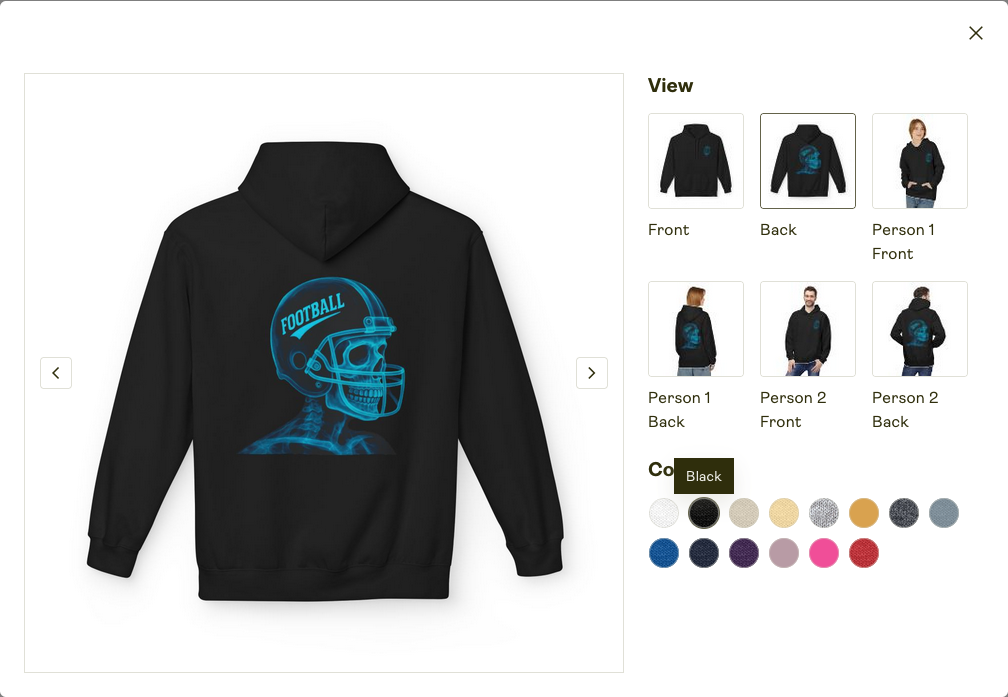This screenshot has height=697, width=1008.
Task: Select the gold orange color swatch
Action: click(x=863, y=513)
